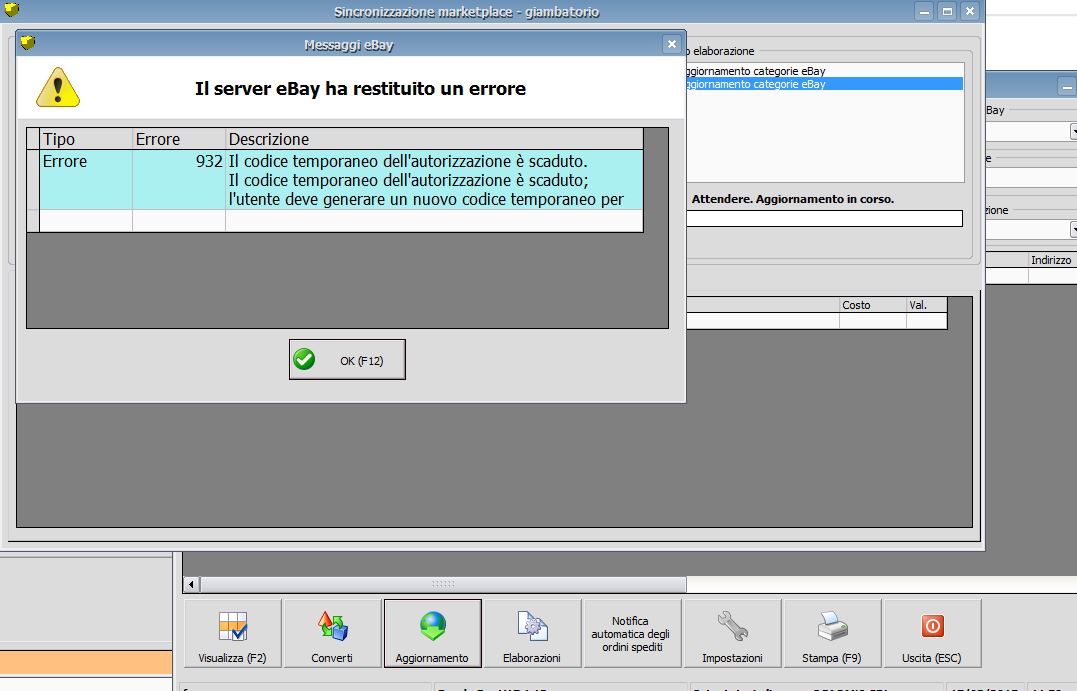
Task: Click the green checkmark on OK button
Action: (x=304, y=359)
